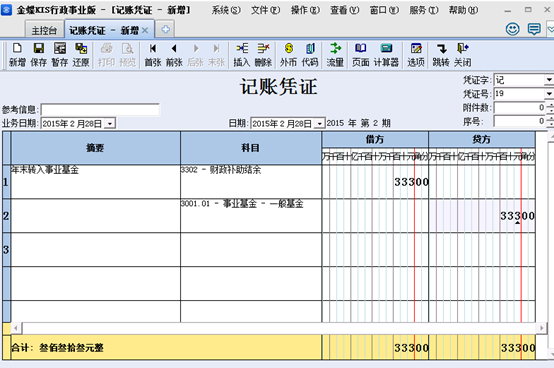Open the 预览 print preview icon
554x368 pixels.
[128, 55]
